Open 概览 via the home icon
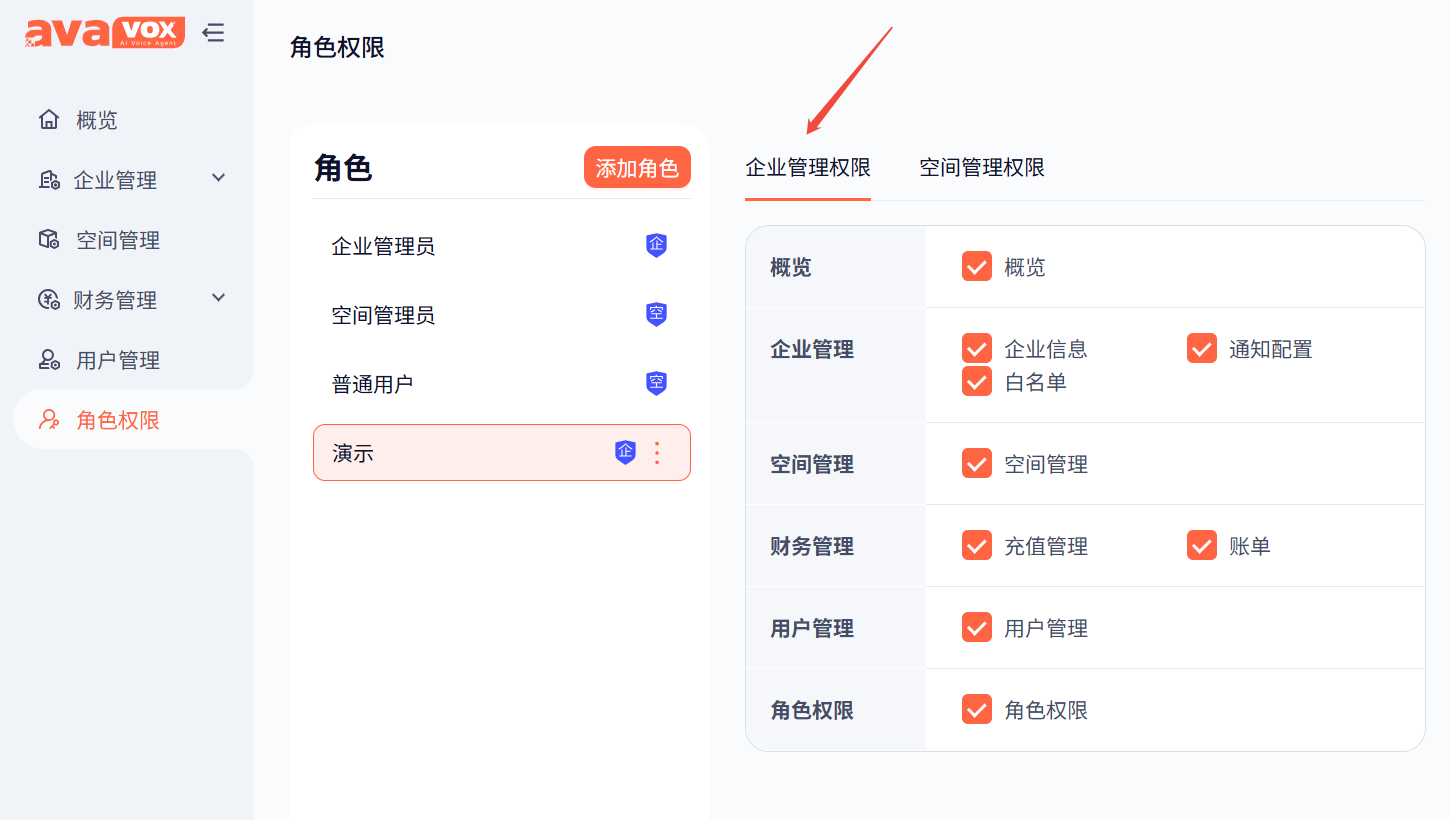The height and width of the screenshot is (820, 1449). tap(49, 120)
